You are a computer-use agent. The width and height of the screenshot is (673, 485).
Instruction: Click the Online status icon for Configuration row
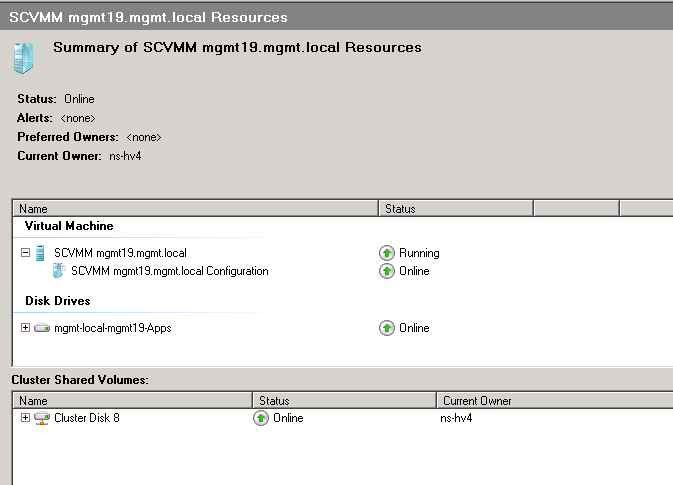point(387,271)
